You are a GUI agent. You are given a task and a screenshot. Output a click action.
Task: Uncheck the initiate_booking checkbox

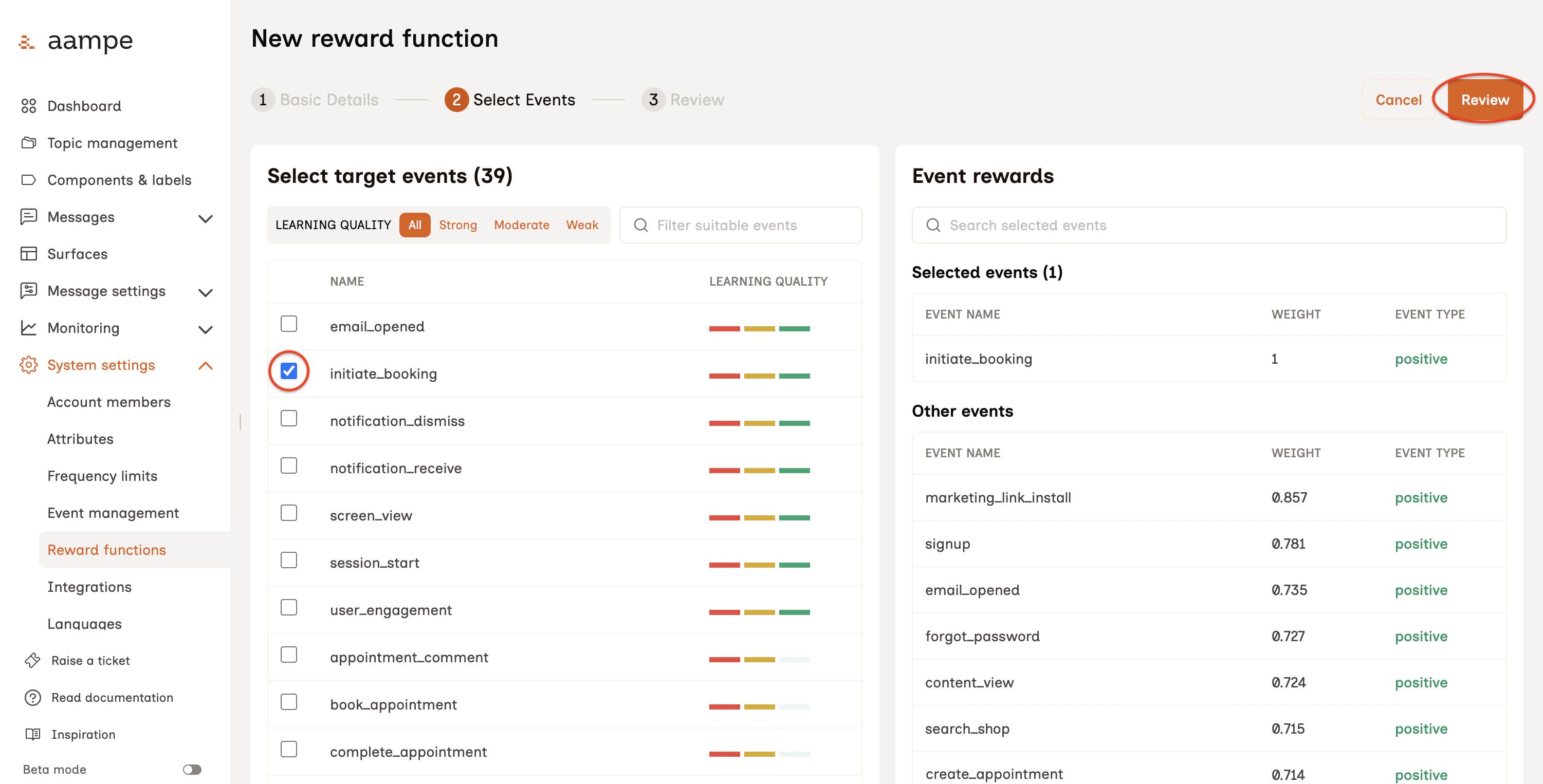pos(289,371)
